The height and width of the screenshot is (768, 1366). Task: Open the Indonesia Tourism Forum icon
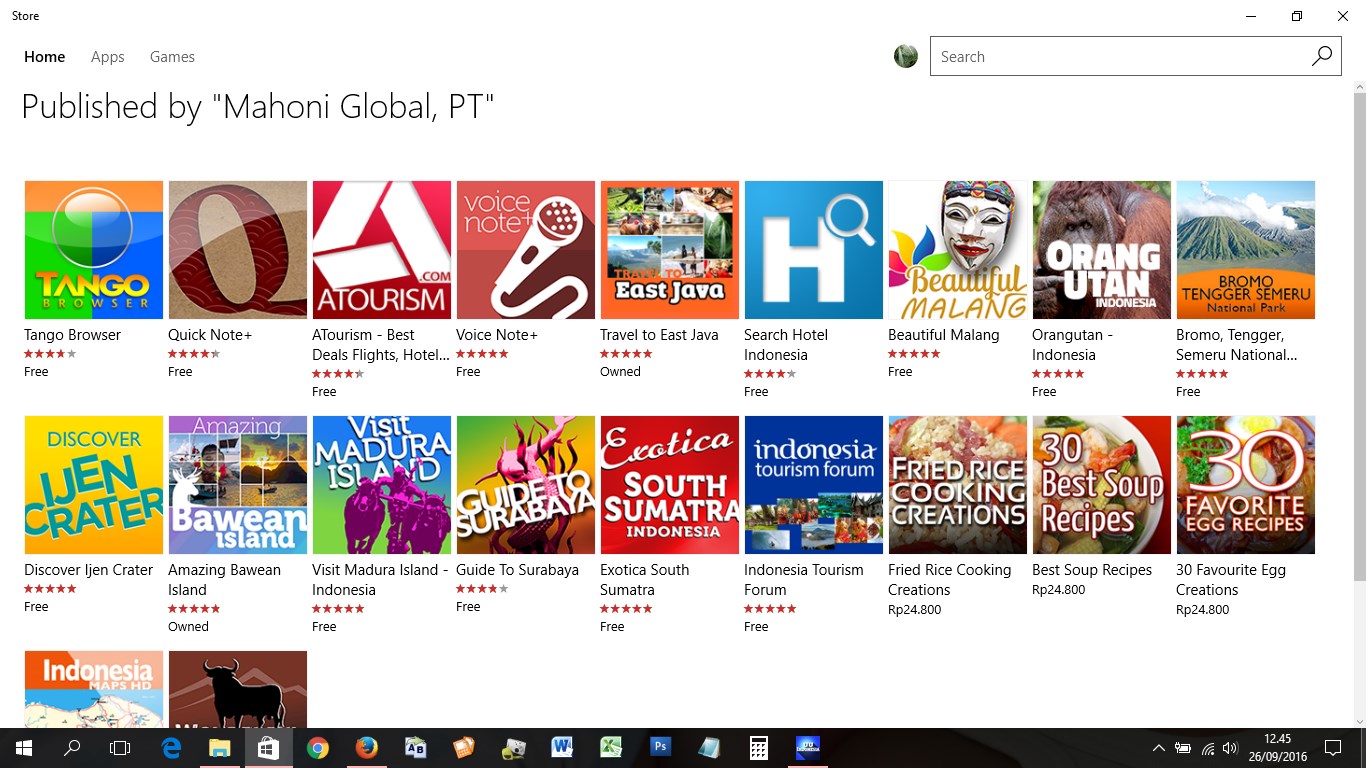click(814, 485)
